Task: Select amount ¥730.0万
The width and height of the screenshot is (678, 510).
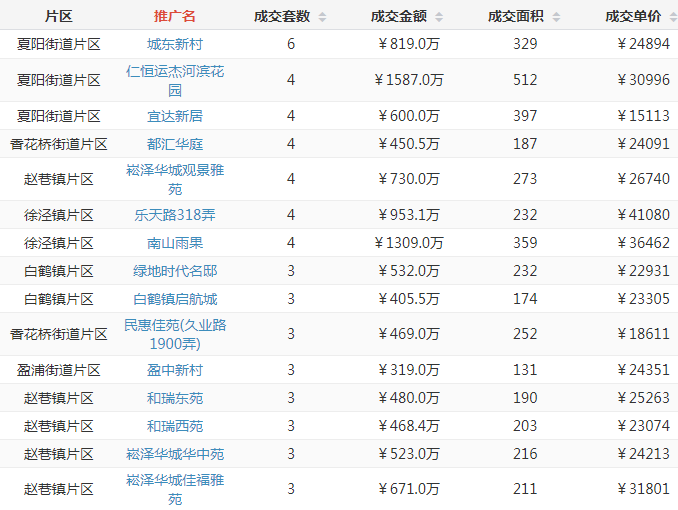Action: tap(409, 179)
